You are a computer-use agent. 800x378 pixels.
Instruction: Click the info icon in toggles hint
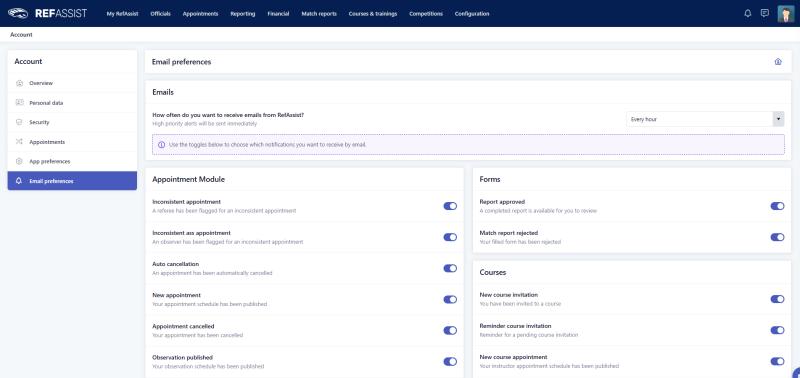[161, 144]
